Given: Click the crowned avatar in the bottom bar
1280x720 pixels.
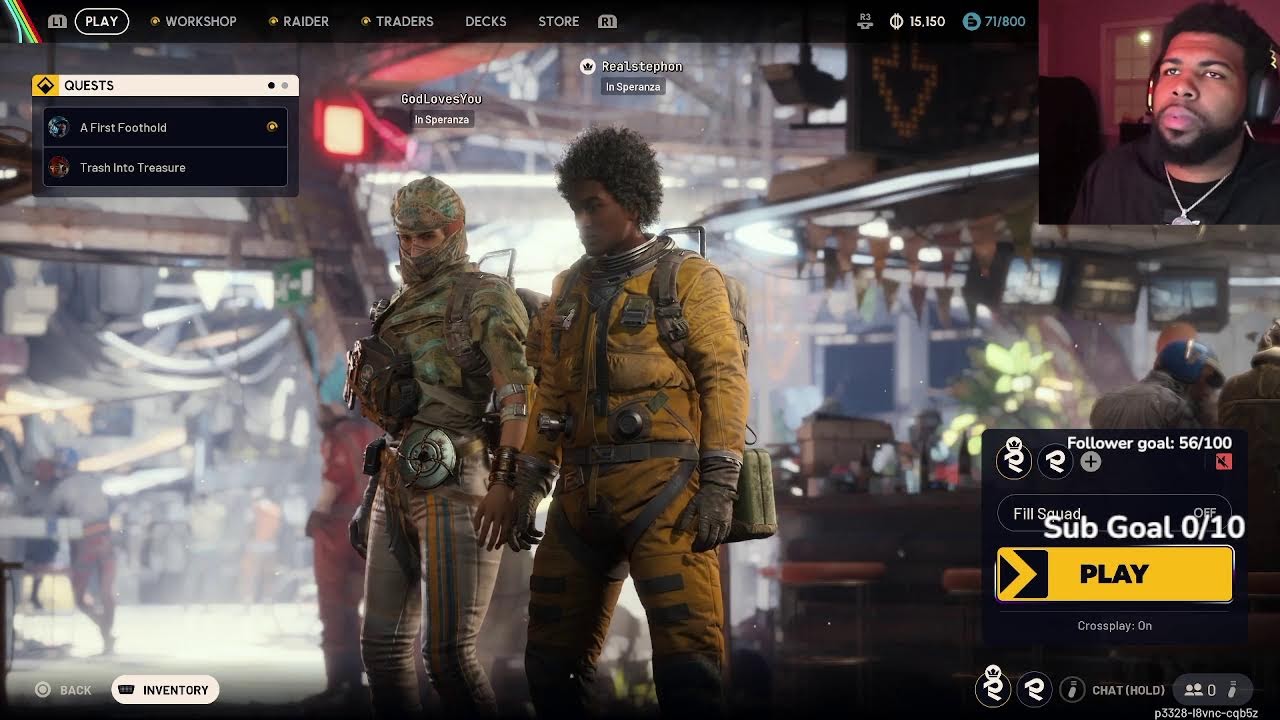Looking at the screenshot, I should point(993,687).
